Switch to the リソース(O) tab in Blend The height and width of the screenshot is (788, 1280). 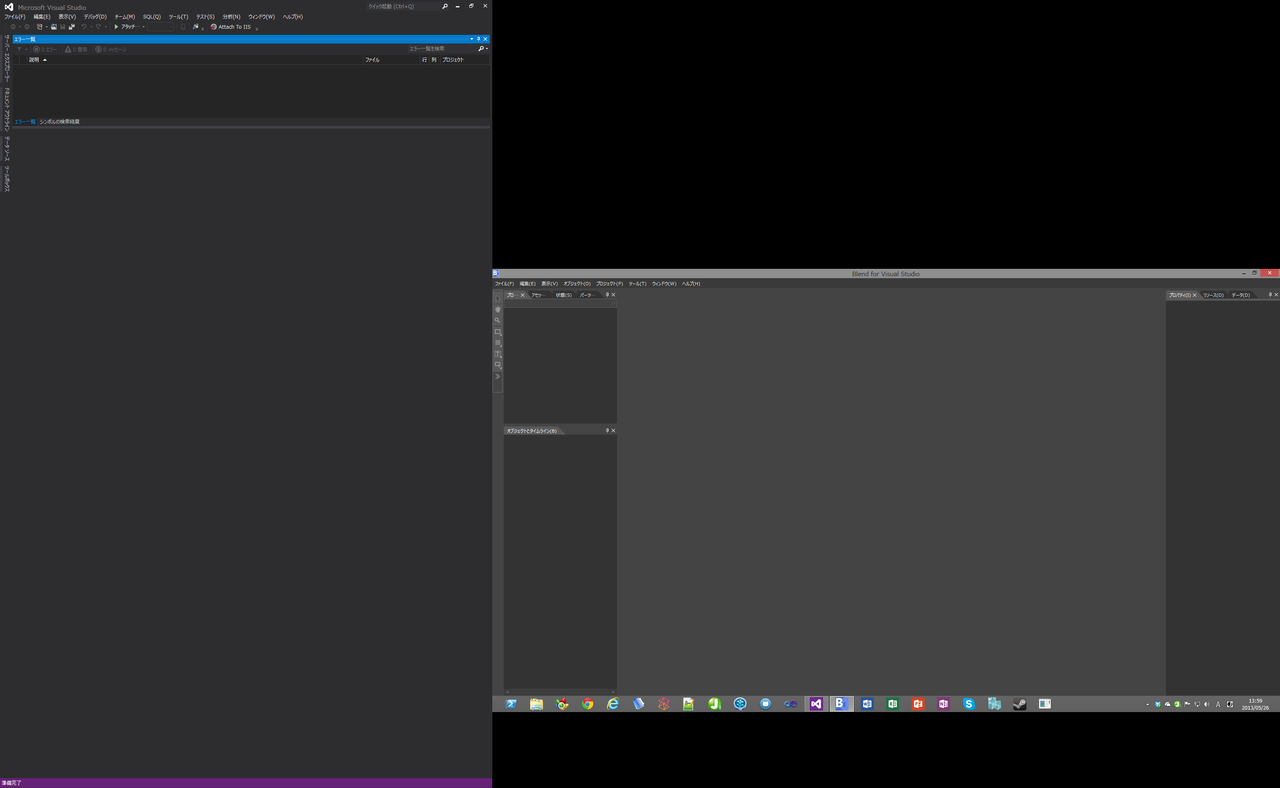tap(1213, 295)
